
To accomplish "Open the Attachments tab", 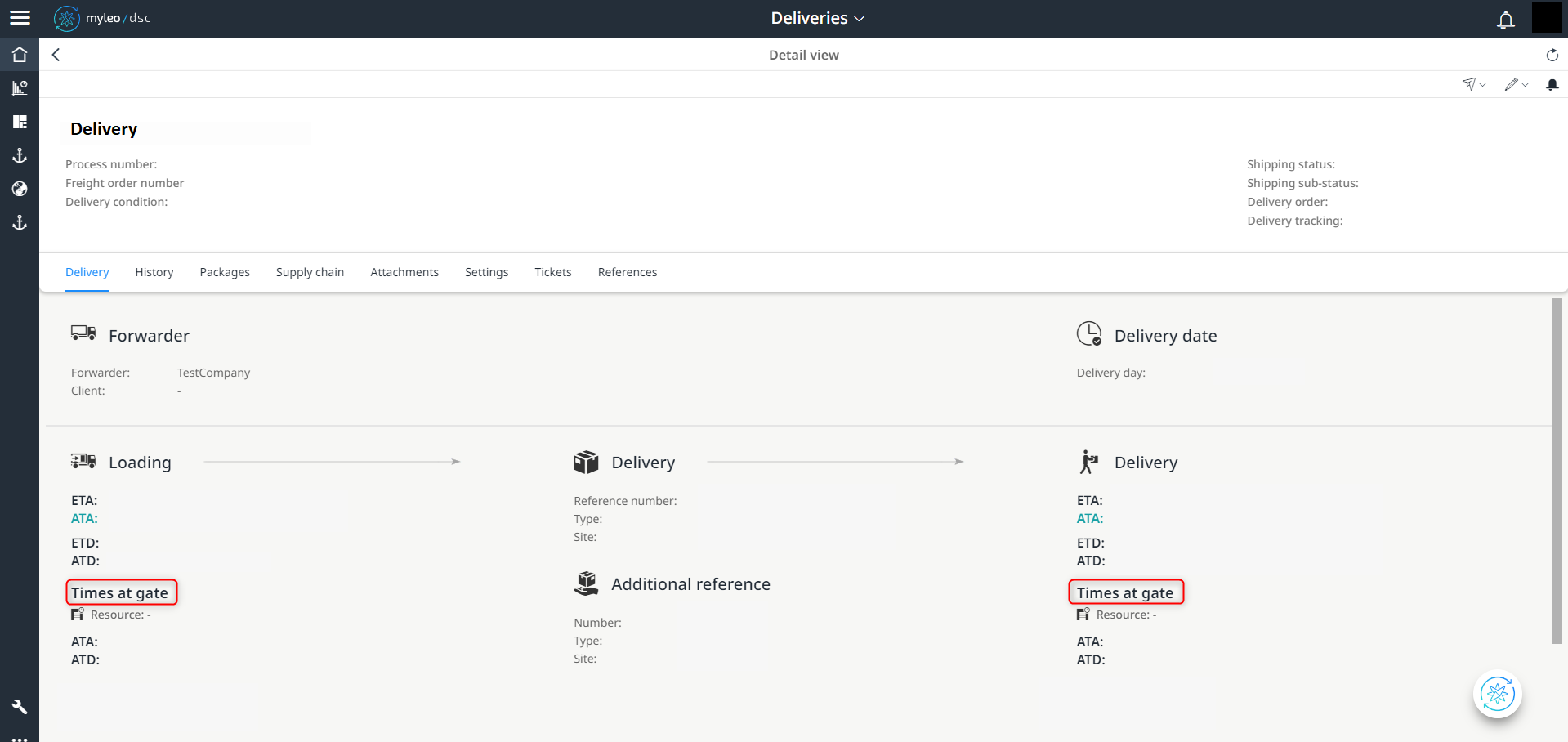I will tap(404, 272).
